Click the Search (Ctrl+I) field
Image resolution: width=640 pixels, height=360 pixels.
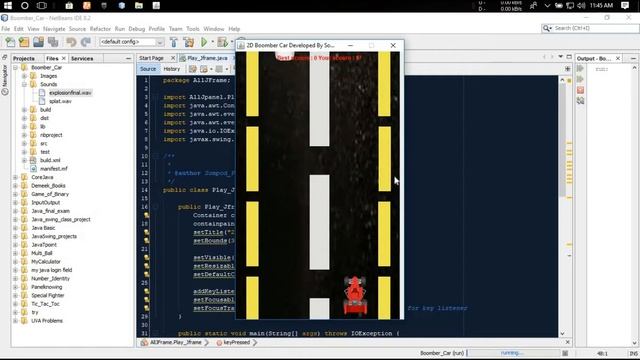point(590,28)
